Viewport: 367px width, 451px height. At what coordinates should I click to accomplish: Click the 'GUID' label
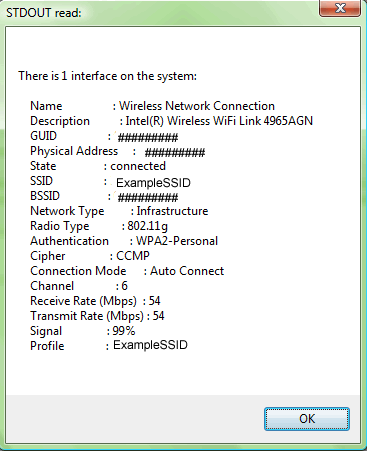click(x=43, y=136)
